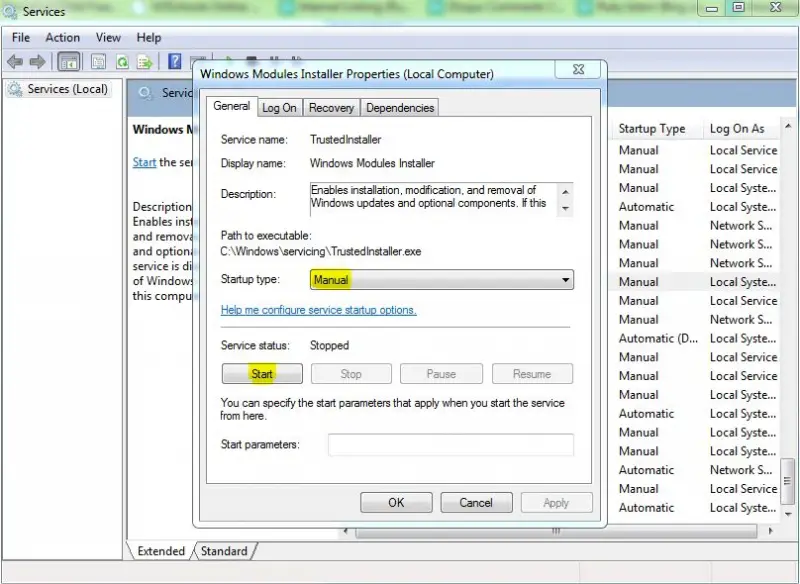Image resolution: width=800 pixels, height=584 pixels.
Task: Click horizontal scrollbar right arrow
Action: [770, 531]
